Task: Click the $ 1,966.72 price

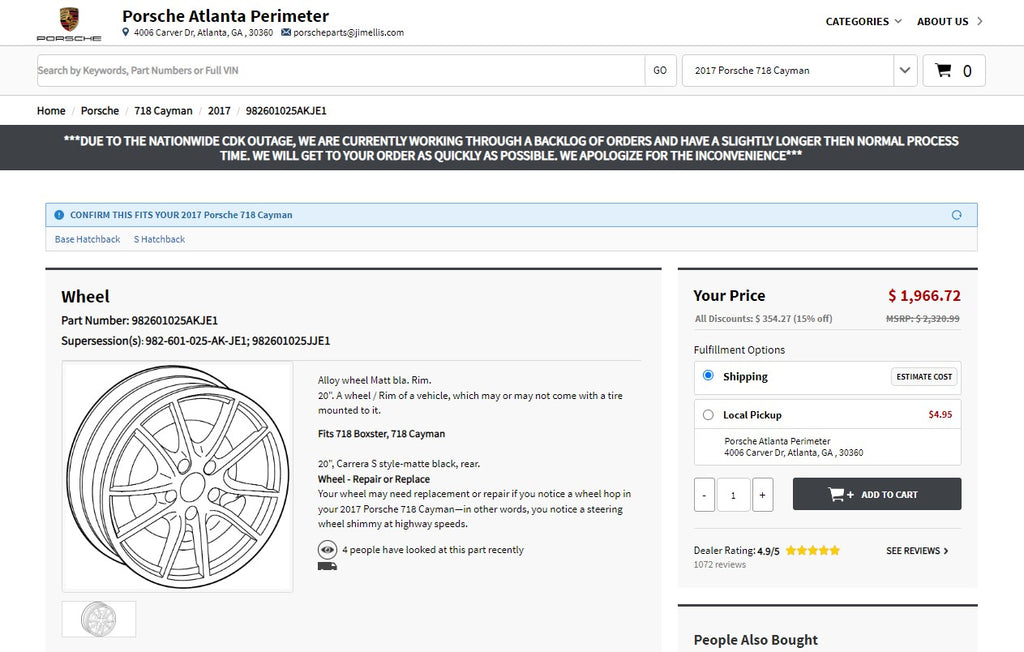Action: (x=924, y=296)
